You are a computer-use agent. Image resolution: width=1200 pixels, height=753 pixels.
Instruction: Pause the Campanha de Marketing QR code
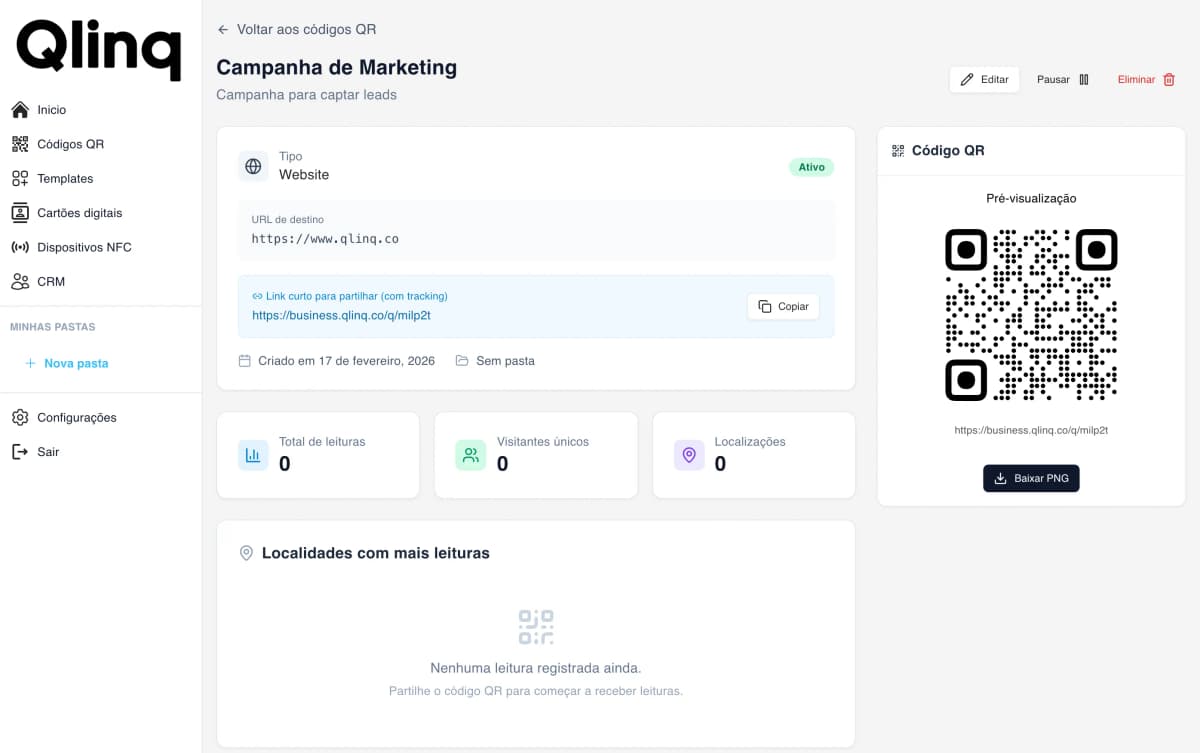click(1062, 79)
